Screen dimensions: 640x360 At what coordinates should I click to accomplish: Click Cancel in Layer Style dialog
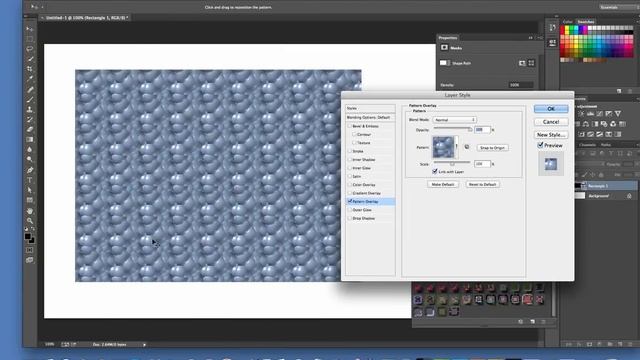(x=551, y=122)
